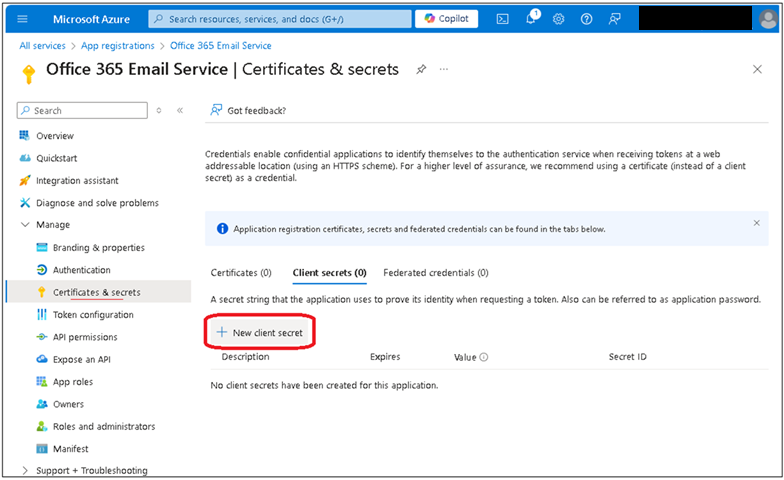Click the sidebar expand/collapse sort arrows
The image size is (784, 480).
[159, 110]
